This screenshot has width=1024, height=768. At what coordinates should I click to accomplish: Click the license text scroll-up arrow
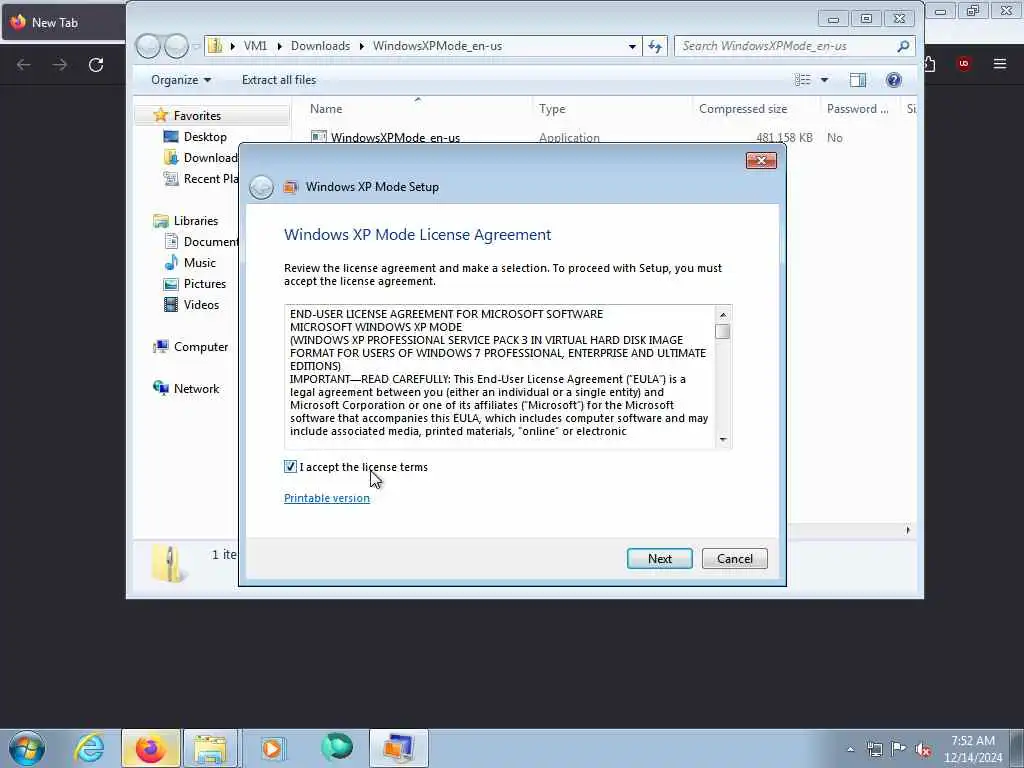coord(722,315)
